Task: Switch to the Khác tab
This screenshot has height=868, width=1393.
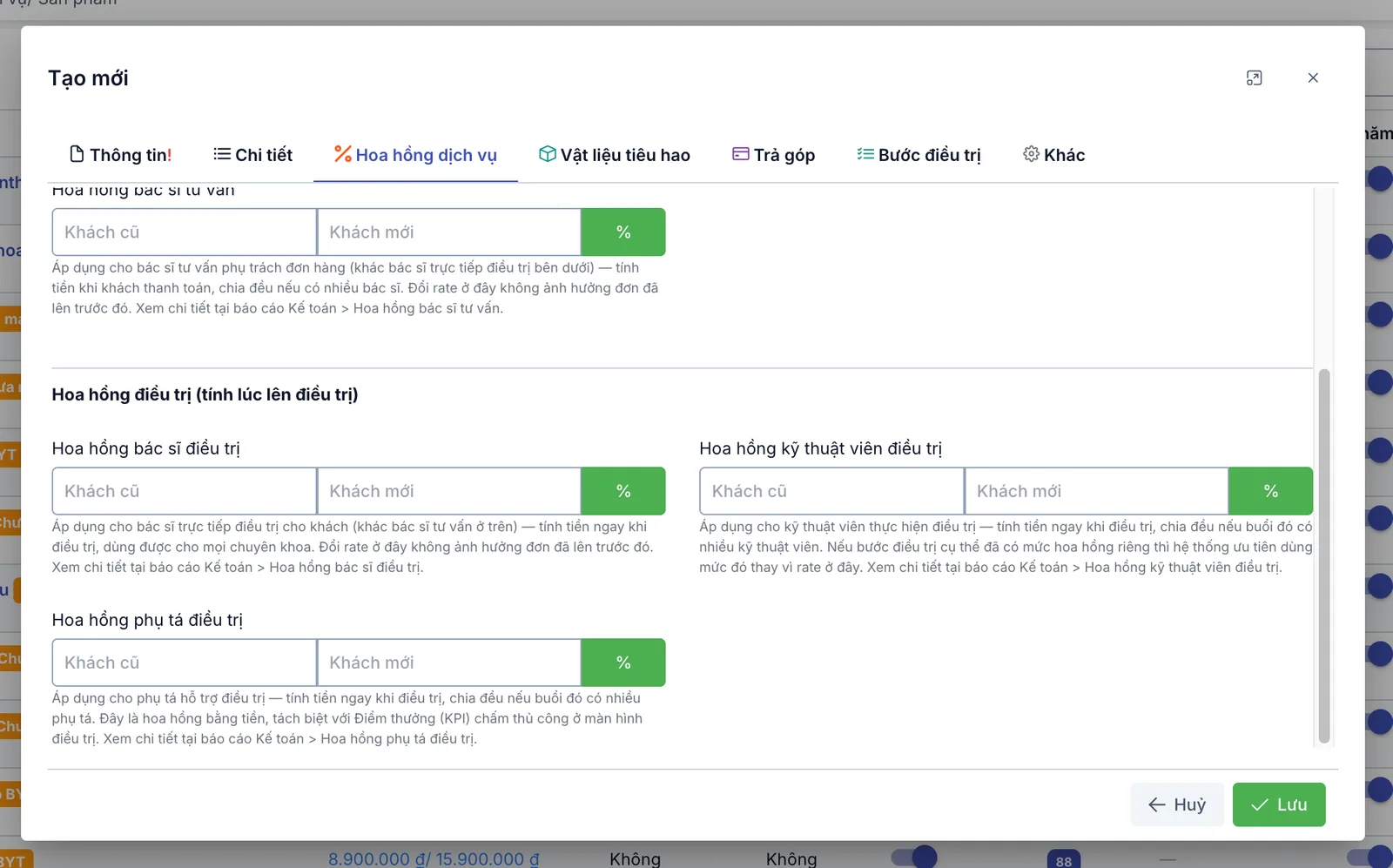Action: [x=1053, y=155]
